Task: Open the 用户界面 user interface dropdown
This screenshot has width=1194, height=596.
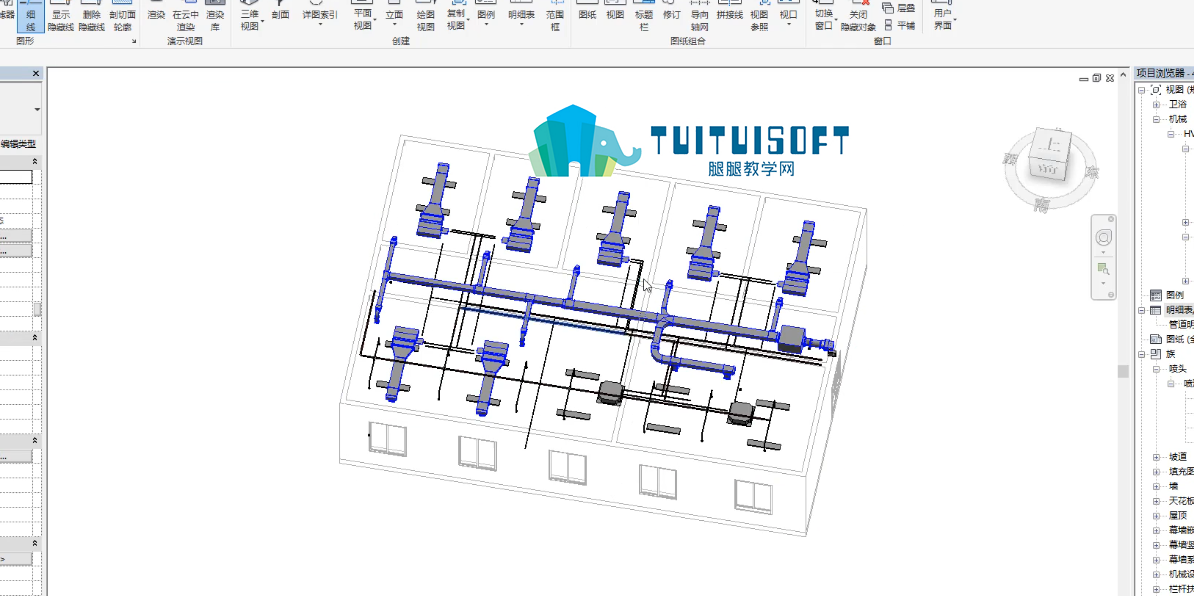Action: pyautogui.click(x=943, y=16)
